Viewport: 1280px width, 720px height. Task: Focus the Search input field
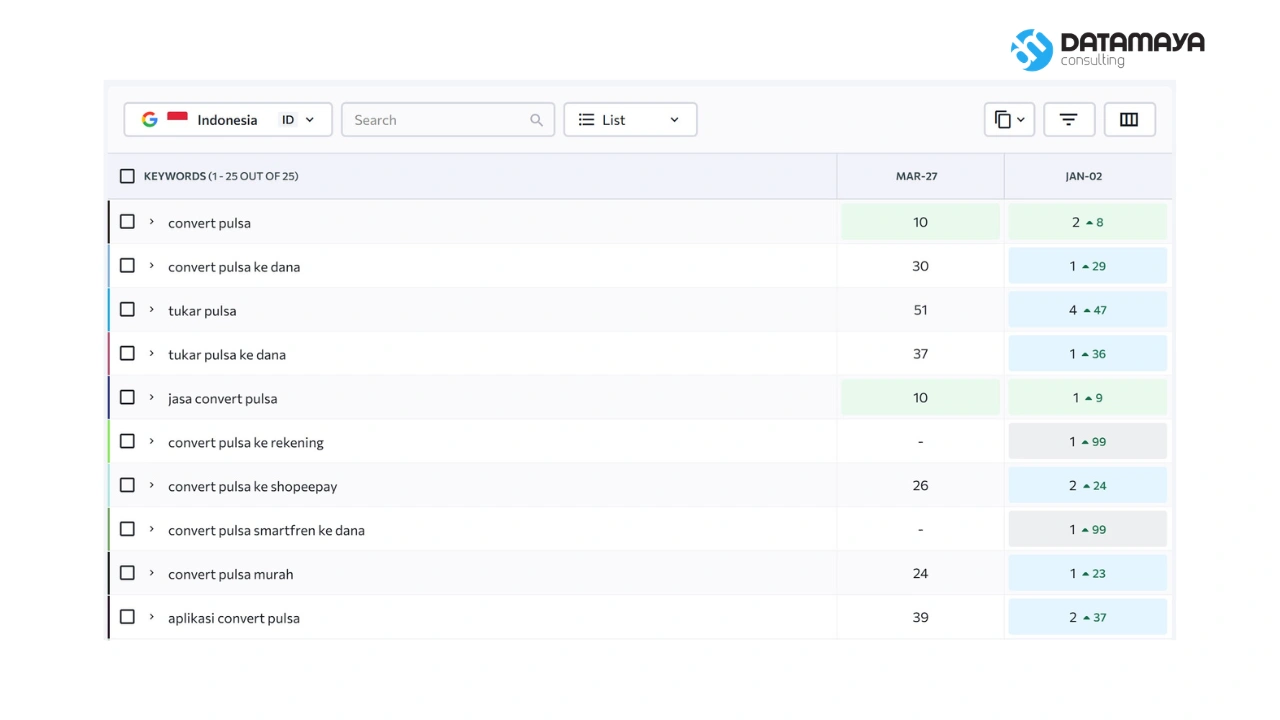click(x=448, y=120)
